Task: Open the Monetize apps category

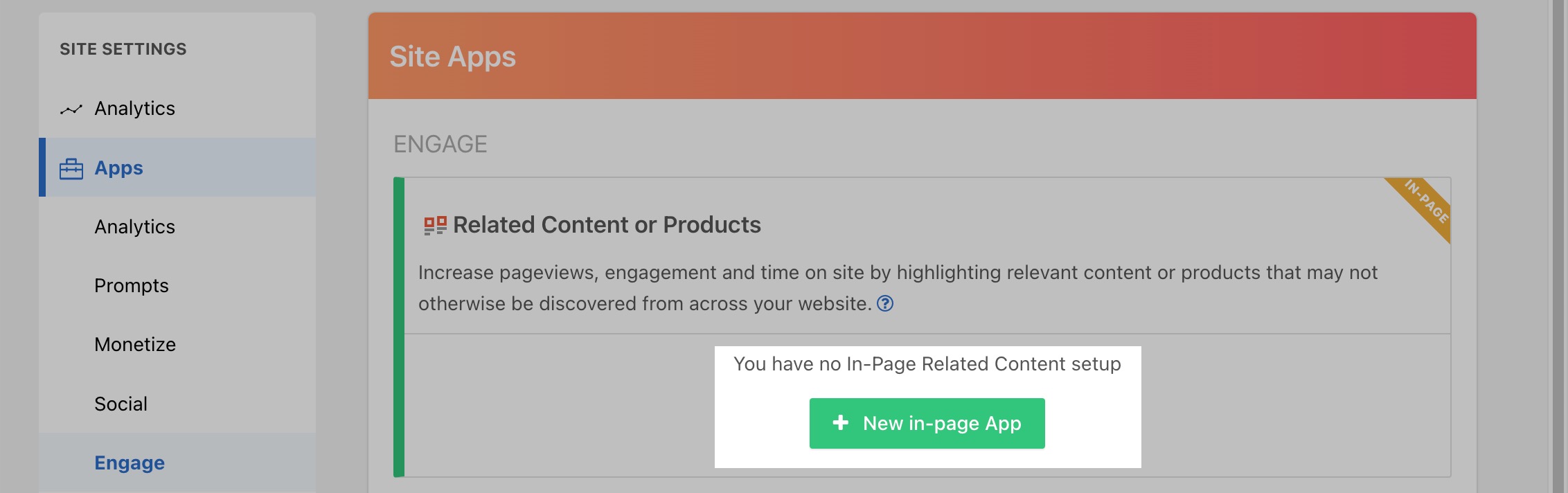Action: point(135,344)
